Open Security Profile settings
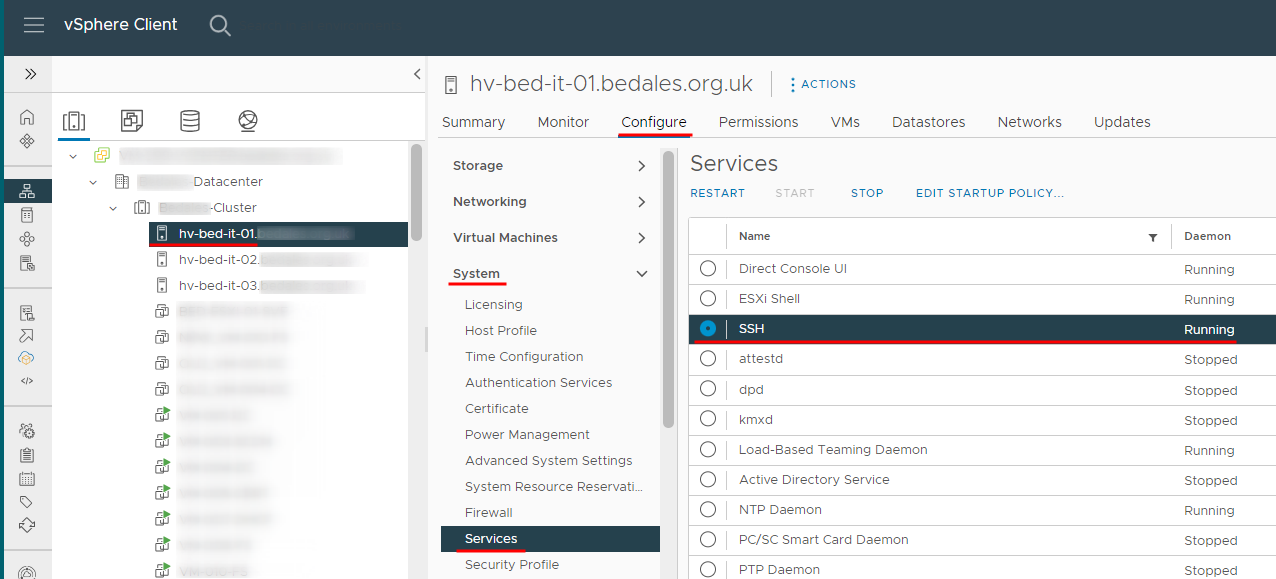 coord(512,565)
